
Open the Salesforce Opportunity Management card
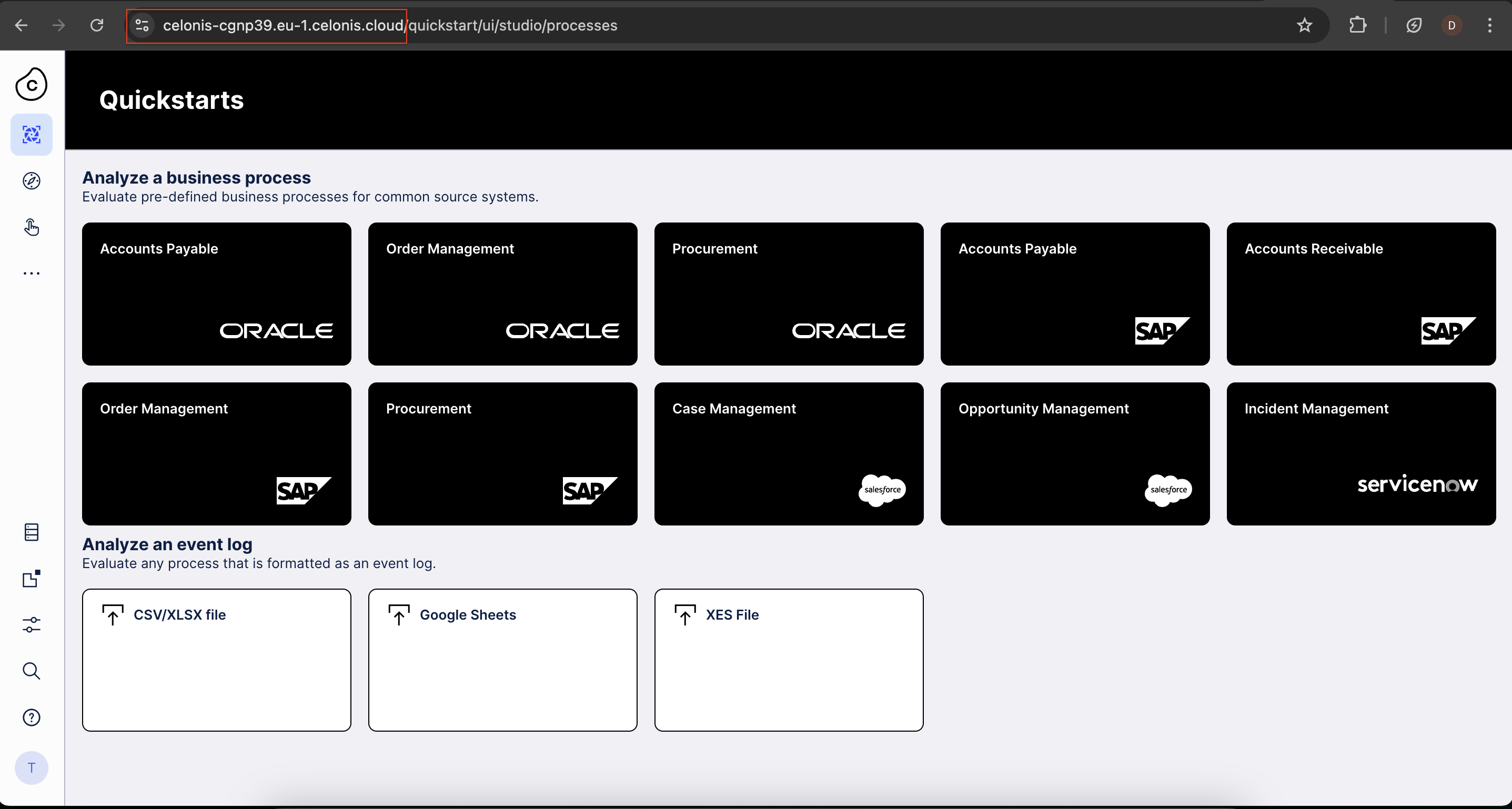1075,454
